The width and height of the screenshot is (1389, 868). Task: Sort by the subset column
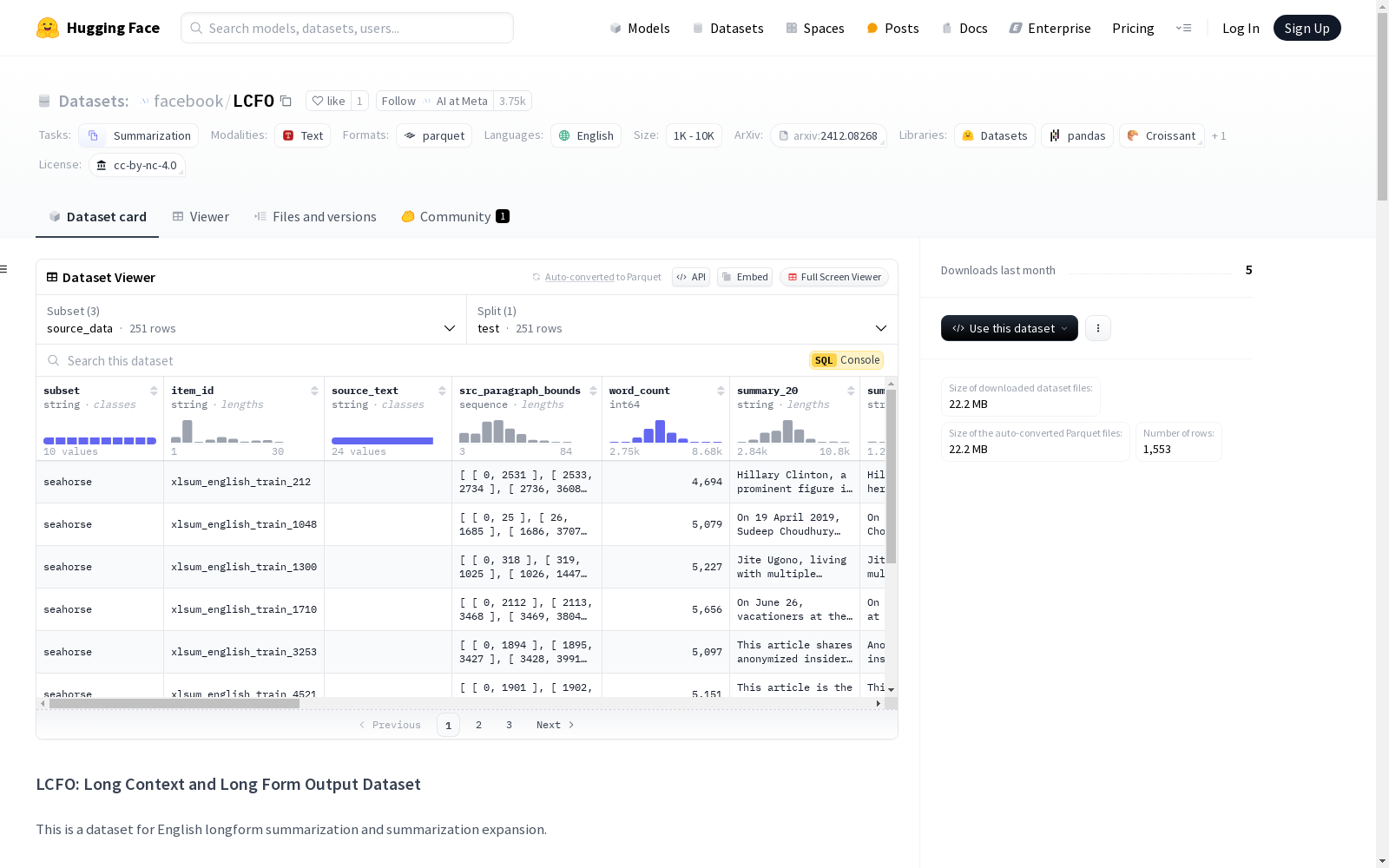(154, 391)
